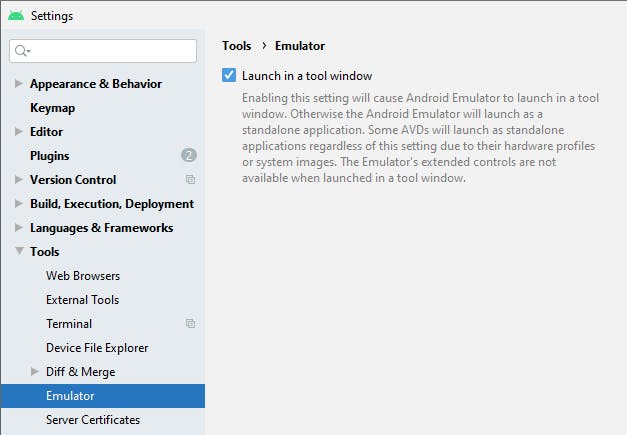Expand the Languages & Frameworks section
The image size is (627, 435).
(x=19, y=228)
